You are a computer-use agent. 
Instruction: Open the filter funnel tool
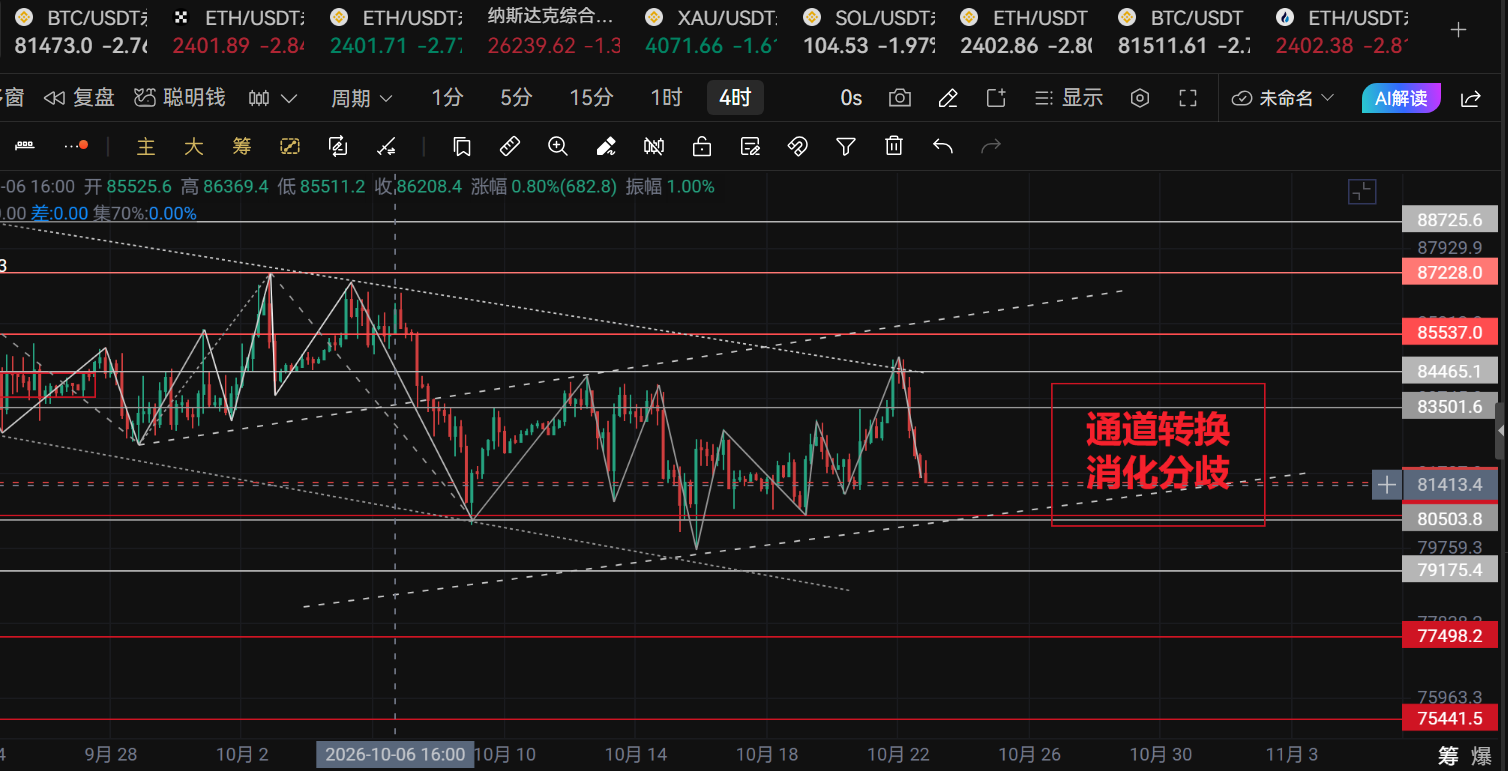click(846, 147)
